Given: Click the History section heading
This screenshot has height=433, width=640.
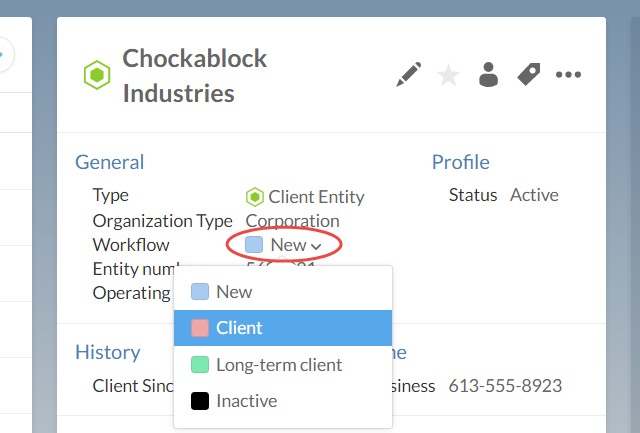Looking at the screenshot, I should tap(107, 352).
